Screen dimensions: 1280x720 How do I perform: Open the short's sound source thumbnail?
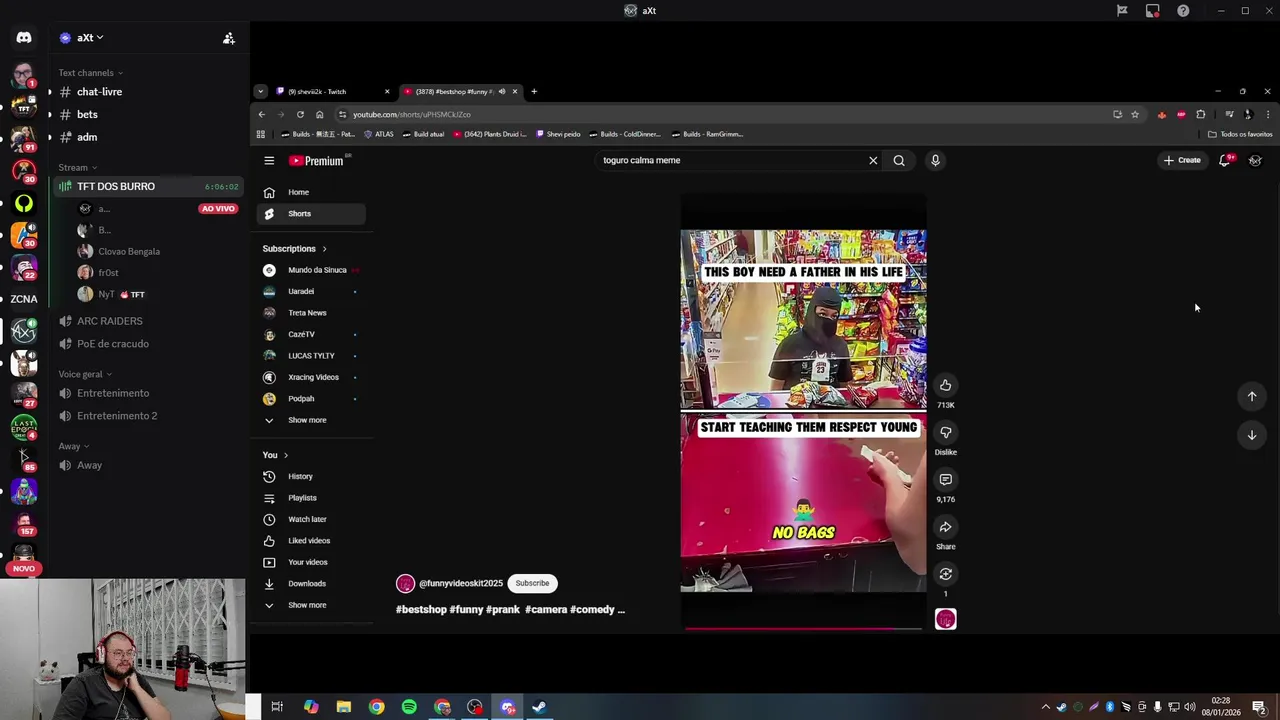tap(945, 619)
